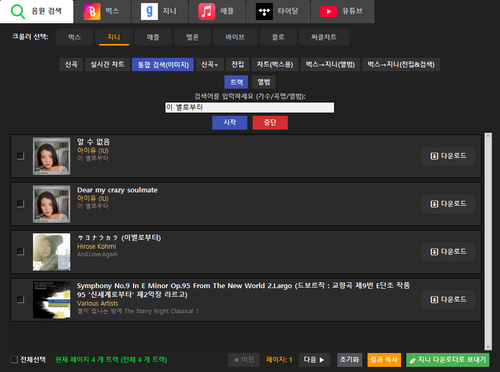Click the artist name Hirose Kohmi
The image size is (500, 372).
click(97, 246)
